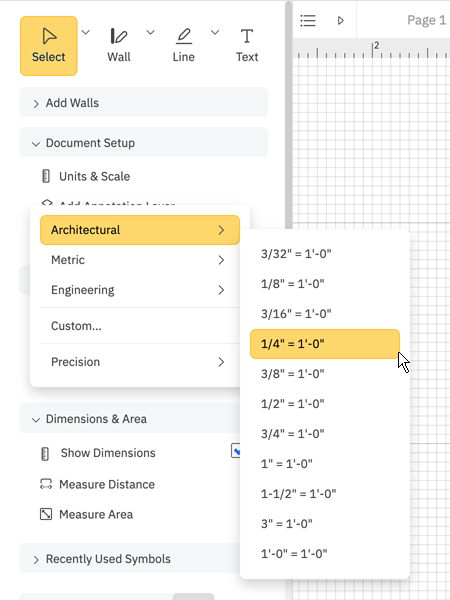
Task: Open the Metric scale submenu
Action: click(140, 260)
